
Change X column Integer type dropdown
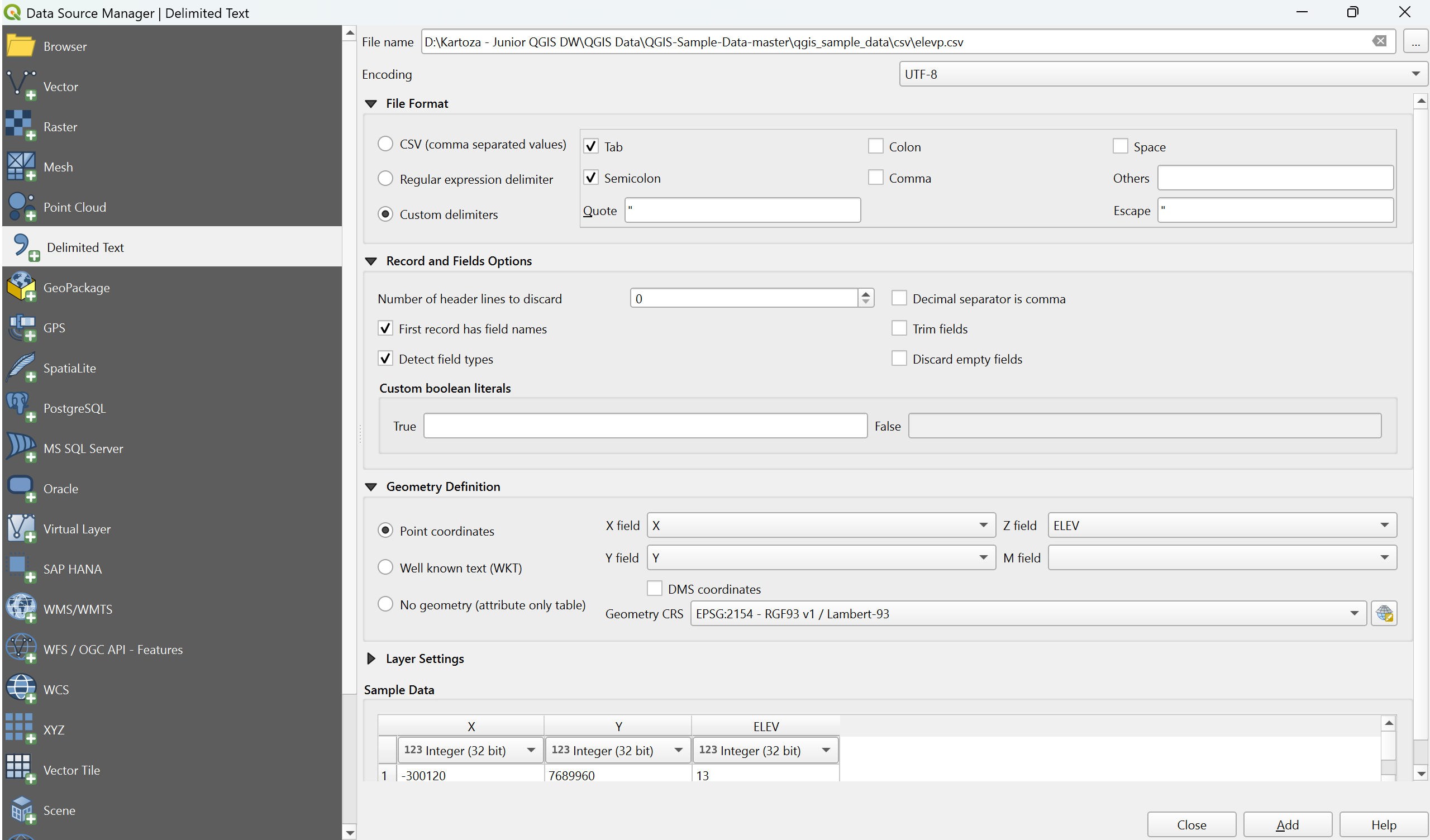(x=470, y=750)
